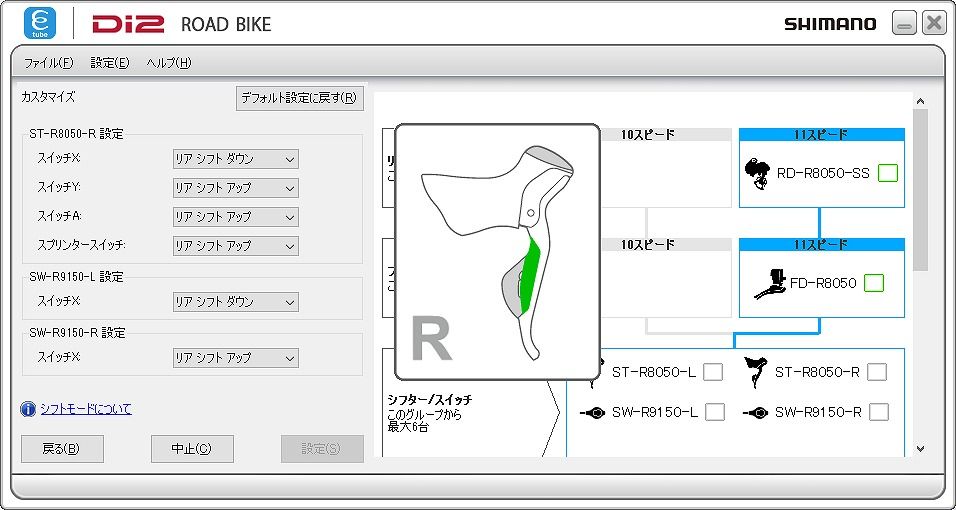
Task: Click the green highlighted switch on lever diagram
Action: click(528, 275)
